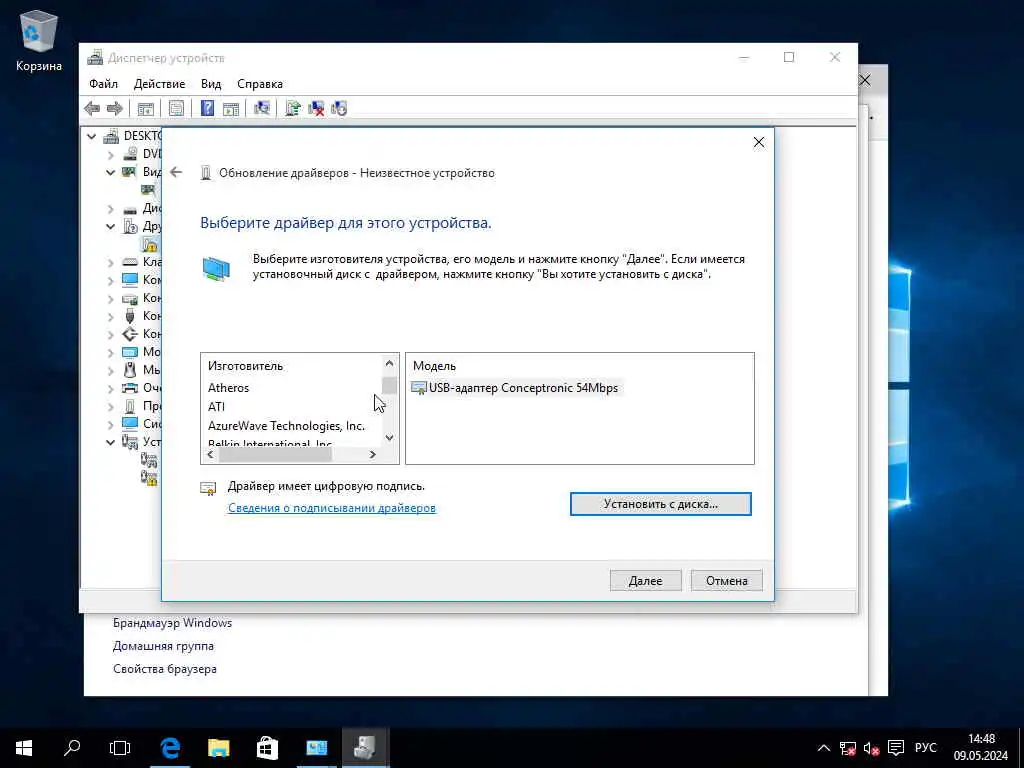Click the uninstall device icon with red X
This screenshot has width=1024, height=768.
coord(316,108)
